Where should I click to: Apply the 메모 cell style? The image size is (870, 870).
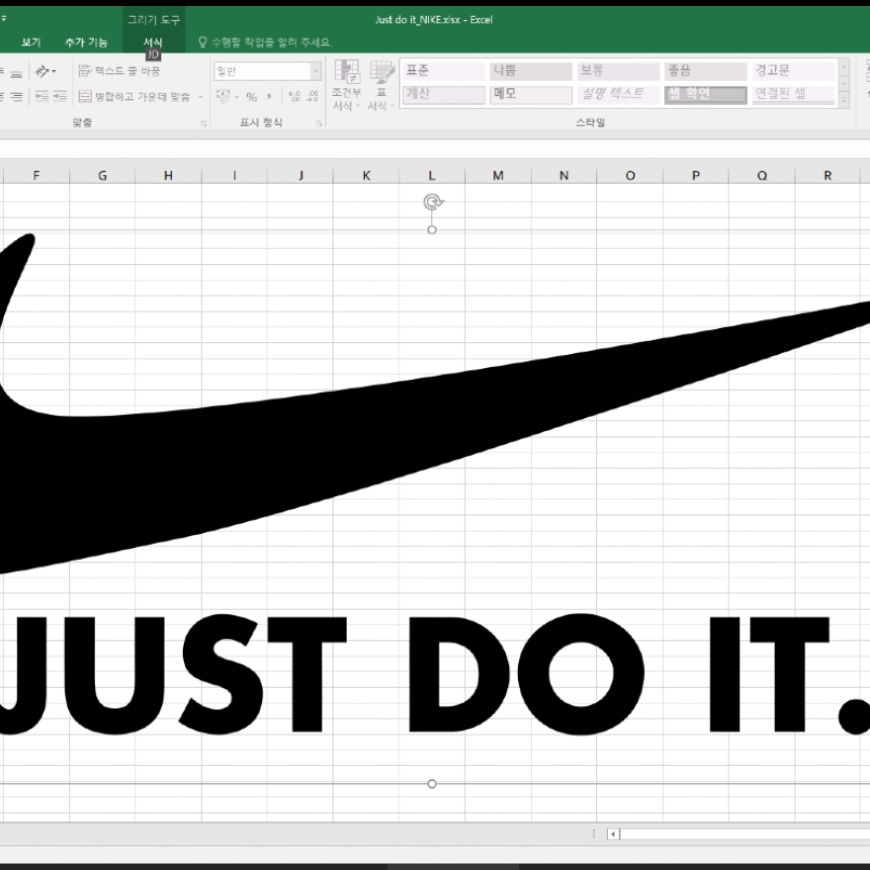(531, 94)
